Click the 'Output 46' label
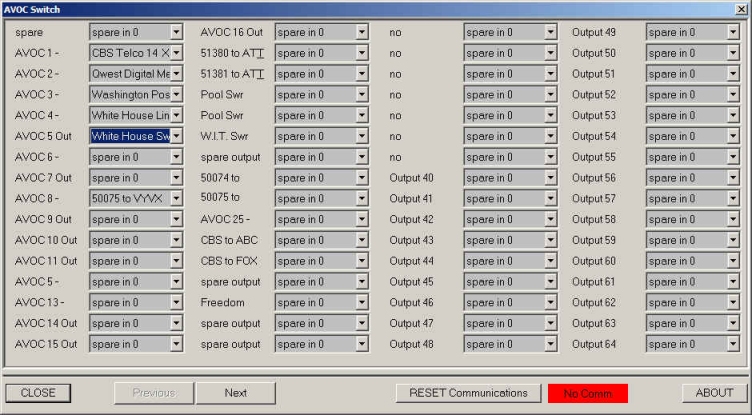Image resolution: width=752 pixels, height=415 pixels. 411,303
